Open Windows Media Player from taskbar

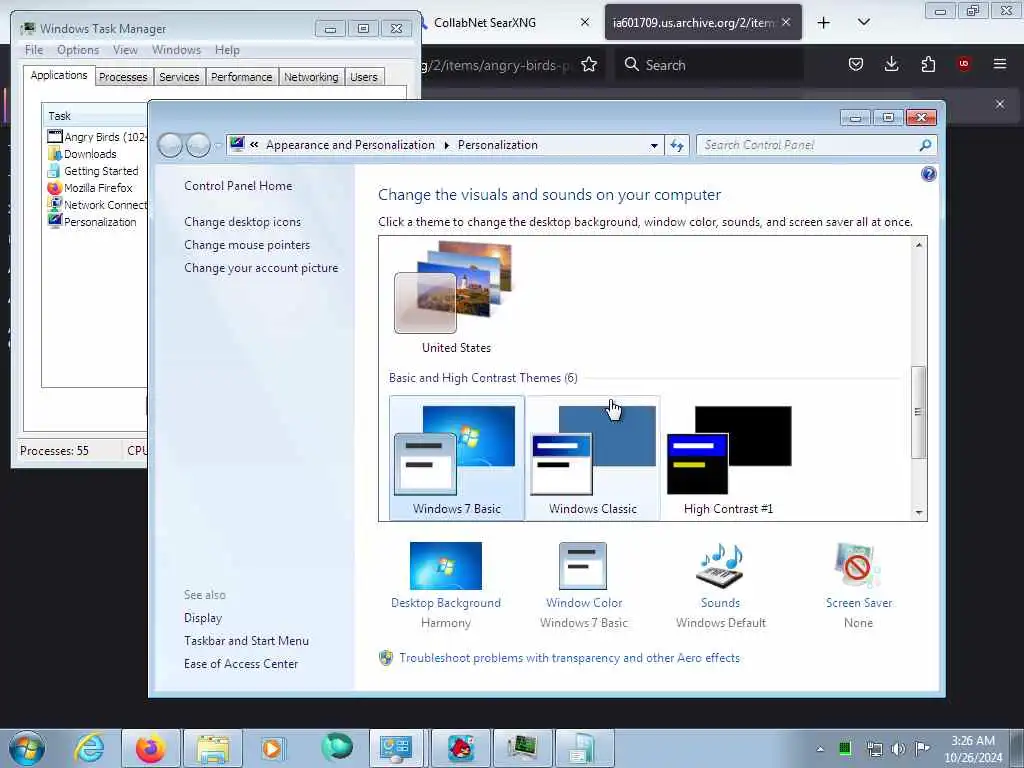tap(272, 748)
